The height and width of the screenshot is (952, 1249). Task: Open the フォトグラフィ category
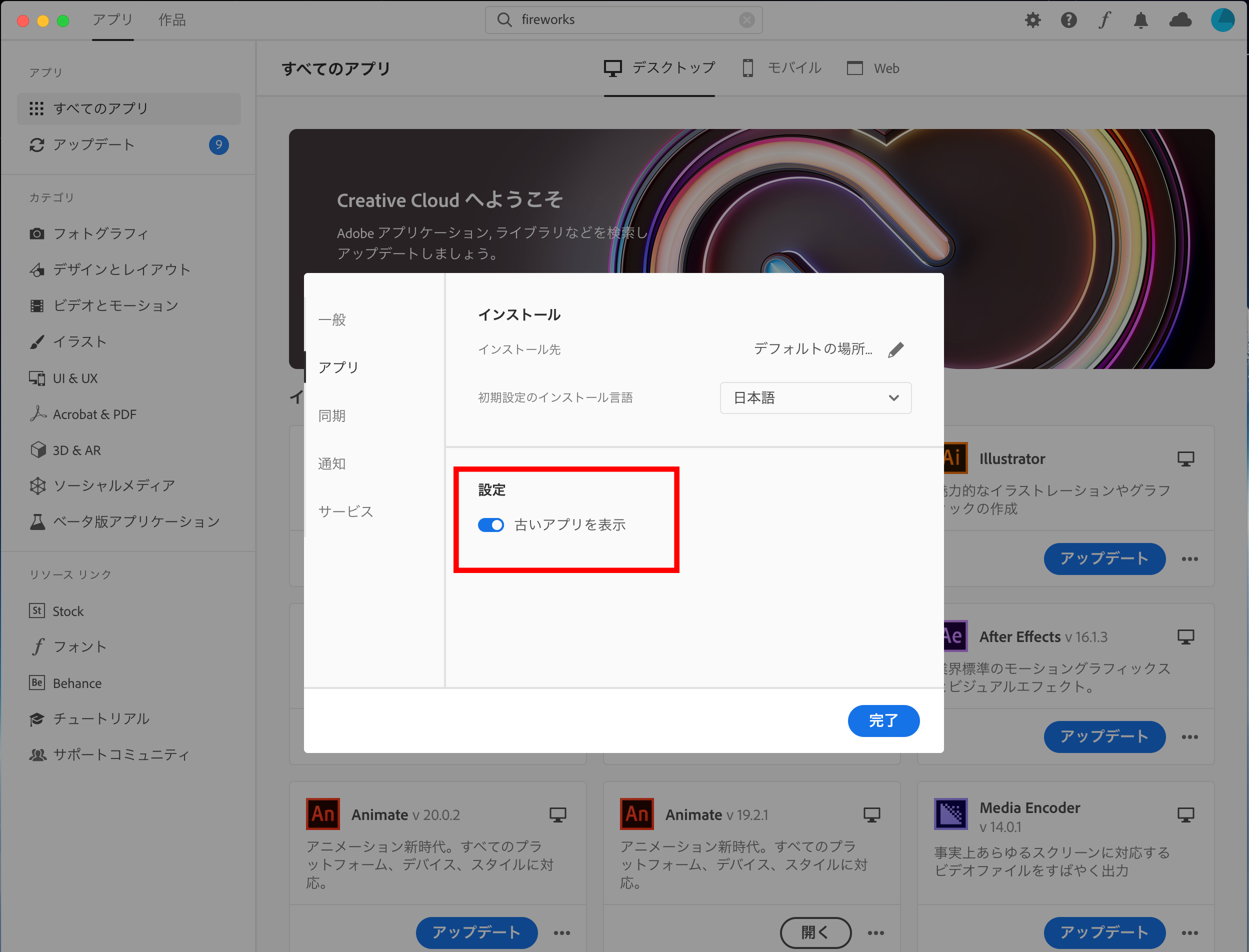(89, 233)
